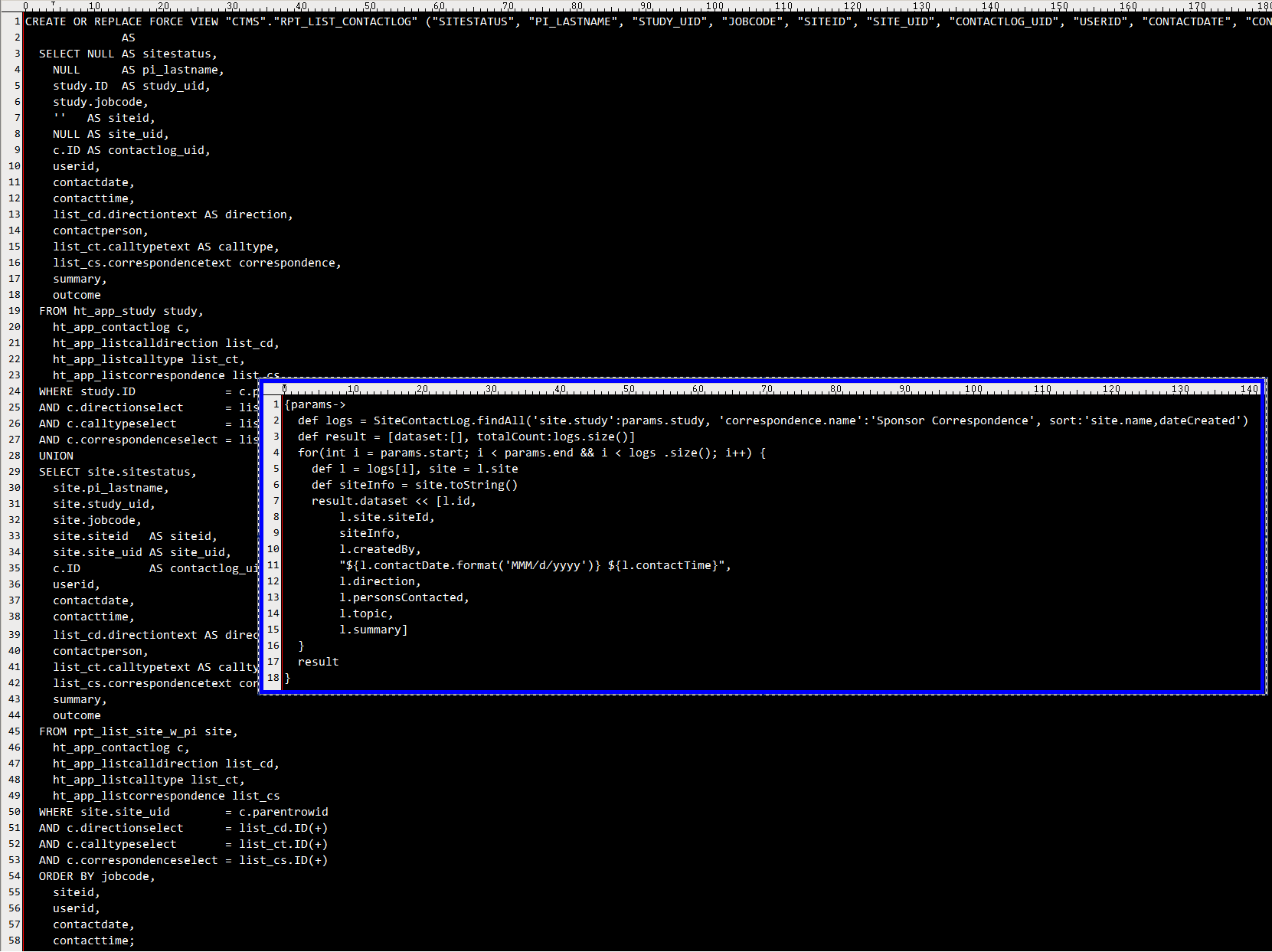Screen dimensions: 1272x952
Task: Click the "'' AS siteid," line
Action: (x=104, y=118)
